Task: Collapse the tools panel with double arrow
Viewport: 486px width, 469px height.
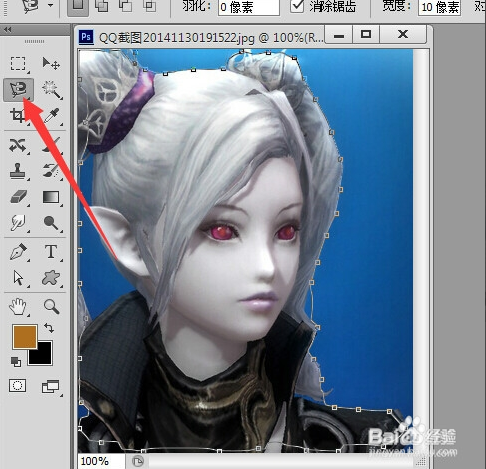Action: pos(8,30)
